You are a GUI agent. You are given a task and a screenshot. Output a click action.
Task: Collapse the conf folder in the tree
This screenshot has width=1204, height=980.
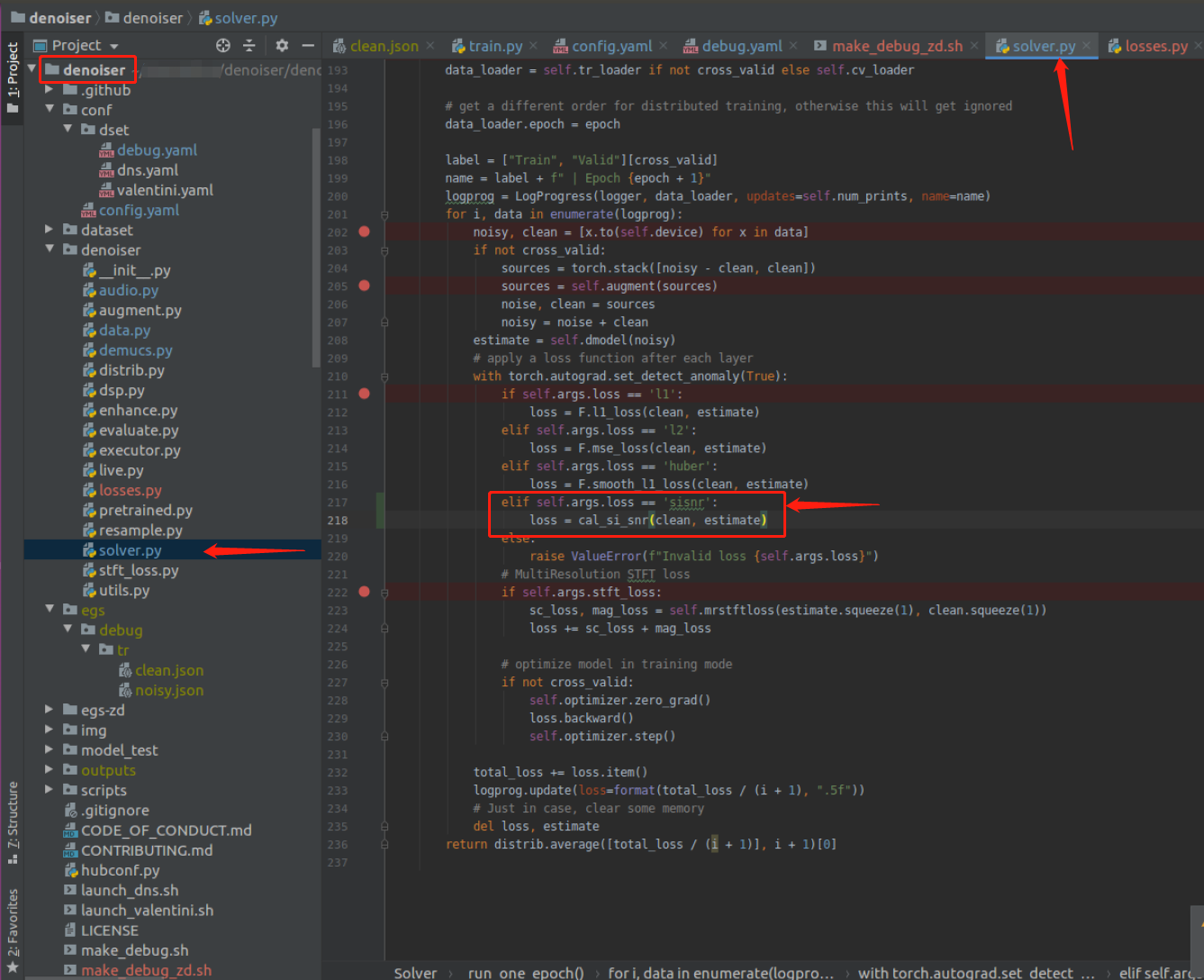pos(50,109)
